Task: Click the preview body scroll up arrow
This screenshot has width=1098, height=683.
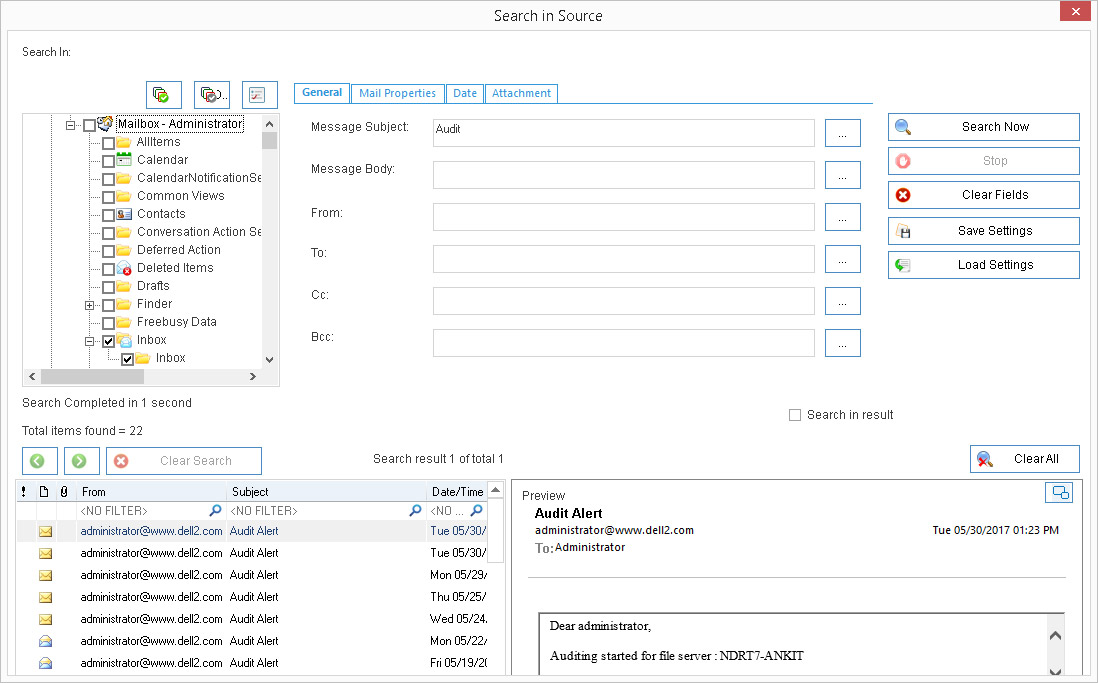Action: coord(1055,635)
